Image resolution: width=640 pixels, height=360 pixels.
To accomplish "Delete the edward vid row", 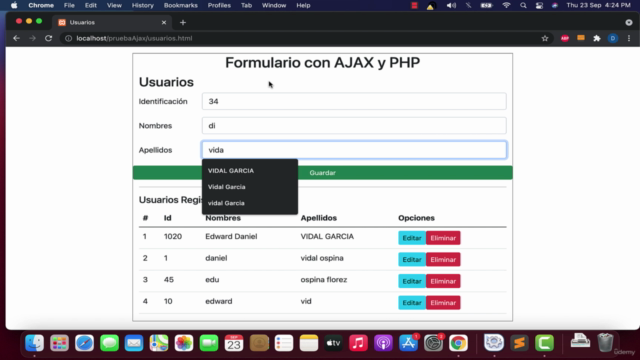I will coord(443,303).
